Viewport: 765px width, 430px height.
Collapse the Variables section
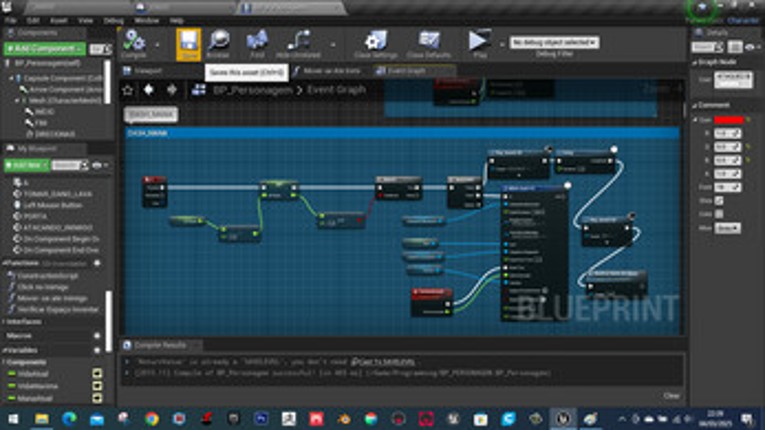tap(4, 350)
